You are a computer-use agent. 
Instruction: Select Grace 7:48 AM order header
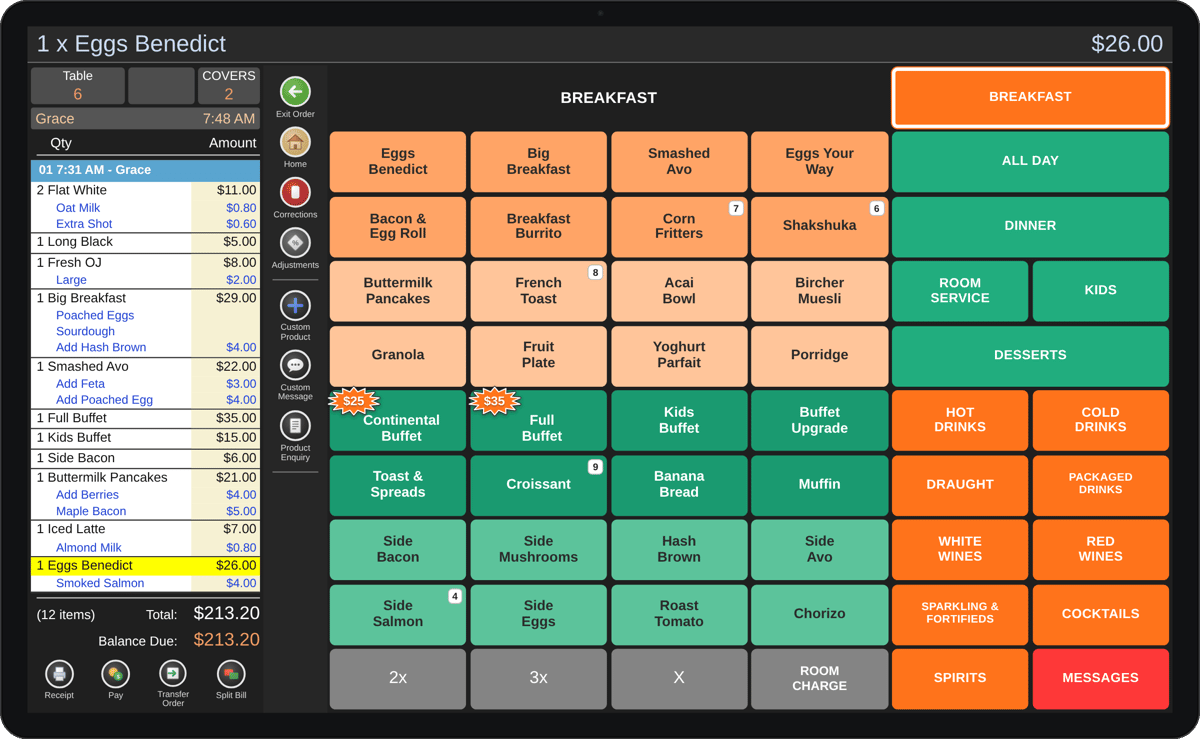point(145,118)
